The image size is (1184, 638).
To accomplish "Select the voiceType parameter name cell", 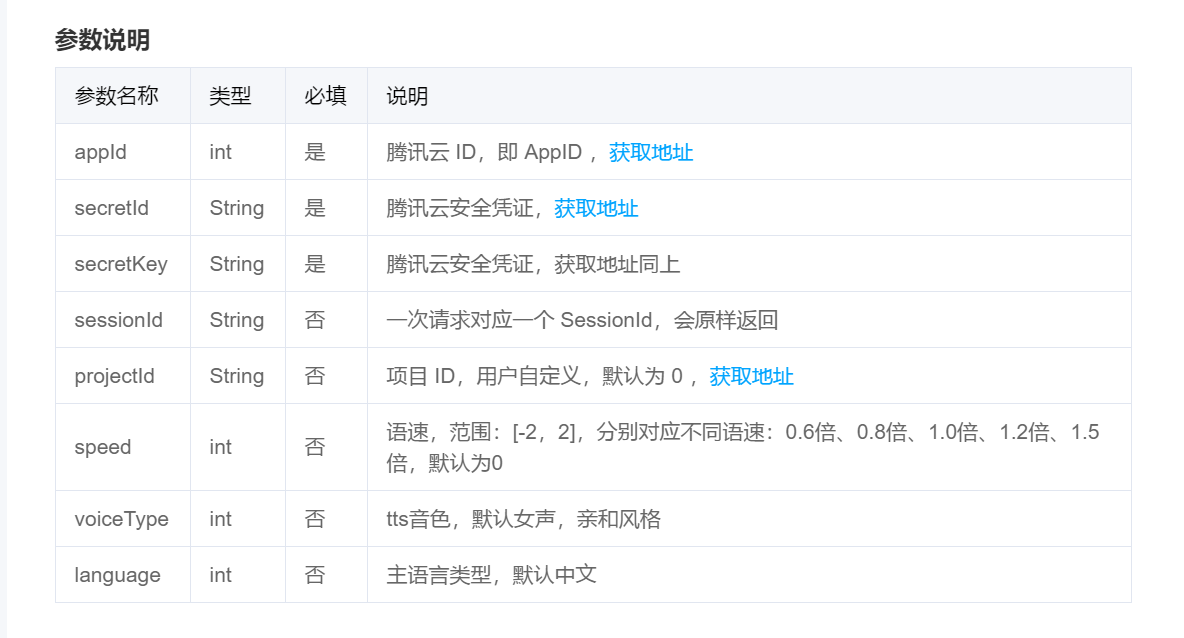I will pos(122,519).
